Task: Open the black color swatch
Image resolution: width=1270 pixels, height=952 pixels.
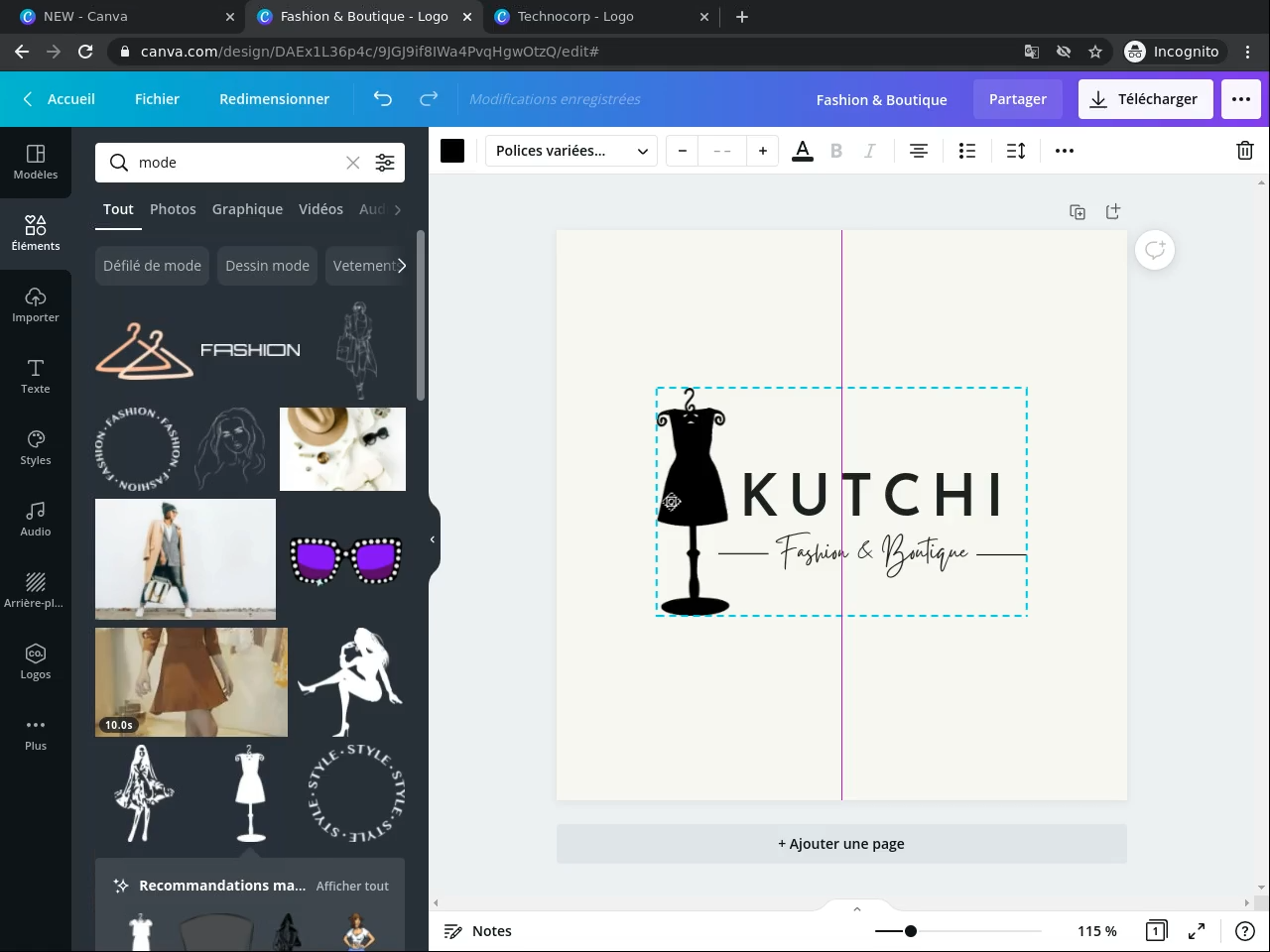Action: 452,151
